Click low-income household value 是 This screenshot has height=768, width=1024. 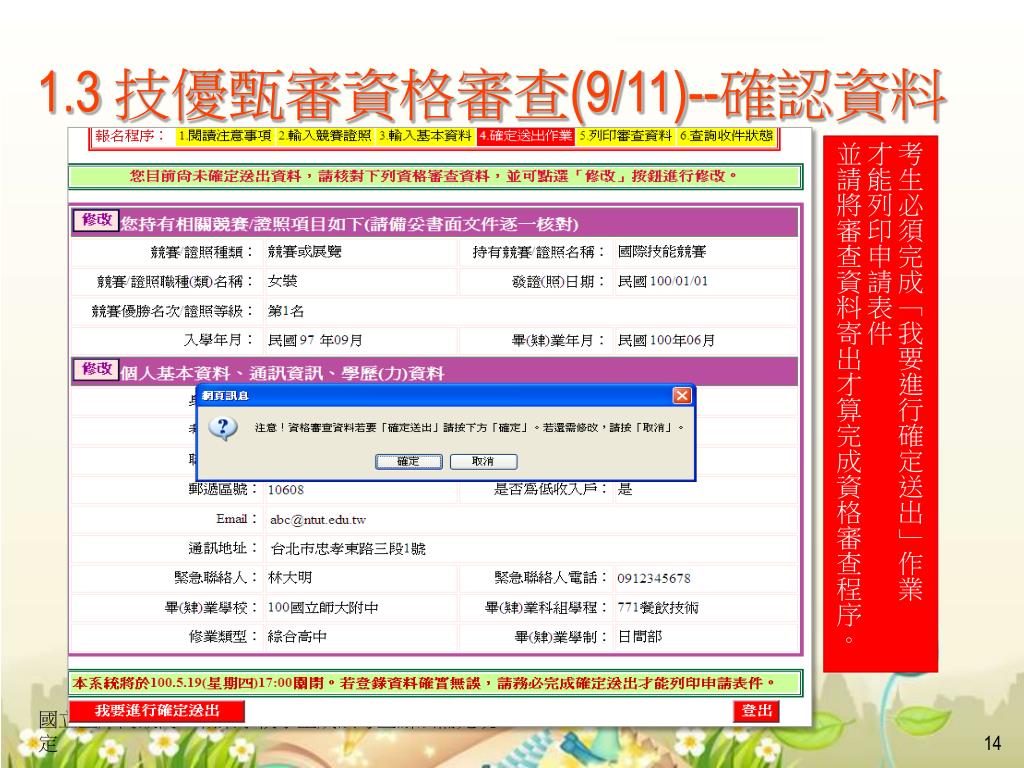tap(625, 490)
